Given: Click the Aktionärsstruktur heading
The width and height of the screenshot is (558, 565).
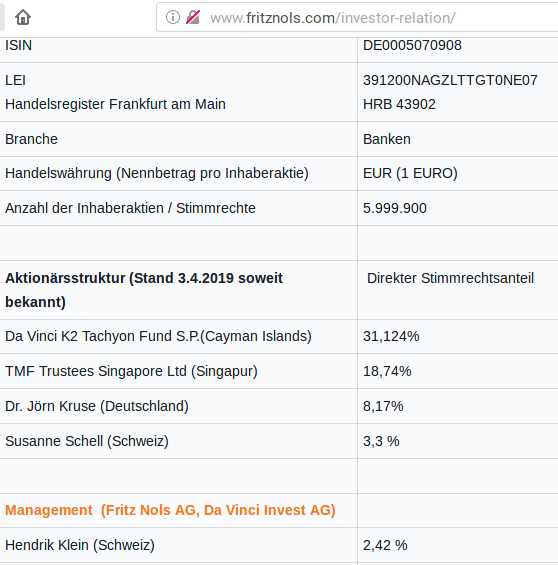Looking at the screenshot, I should (x=144, y=290).
